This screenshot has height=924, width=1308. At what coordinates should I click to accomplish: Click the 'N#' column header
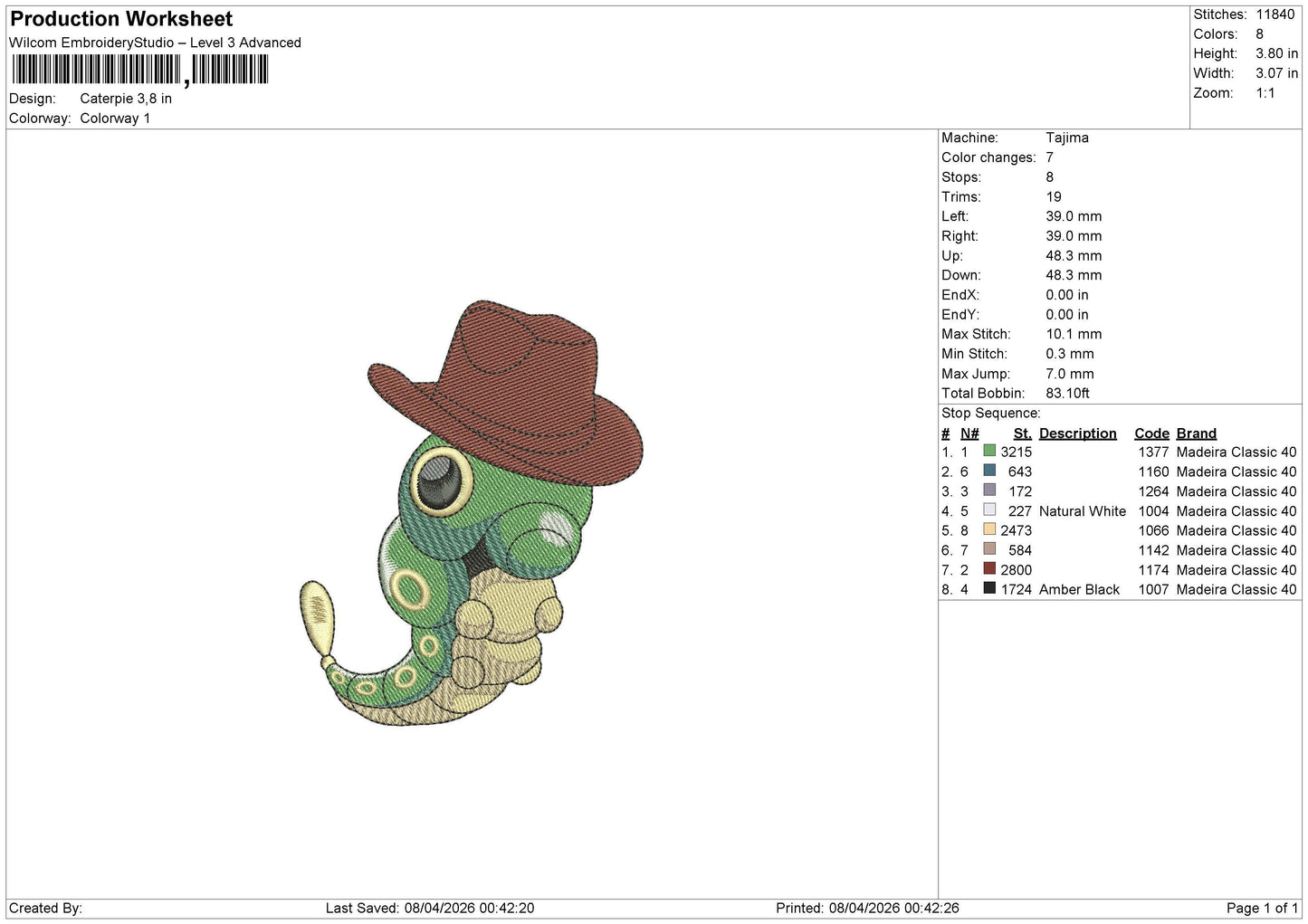tap(969, 433)
